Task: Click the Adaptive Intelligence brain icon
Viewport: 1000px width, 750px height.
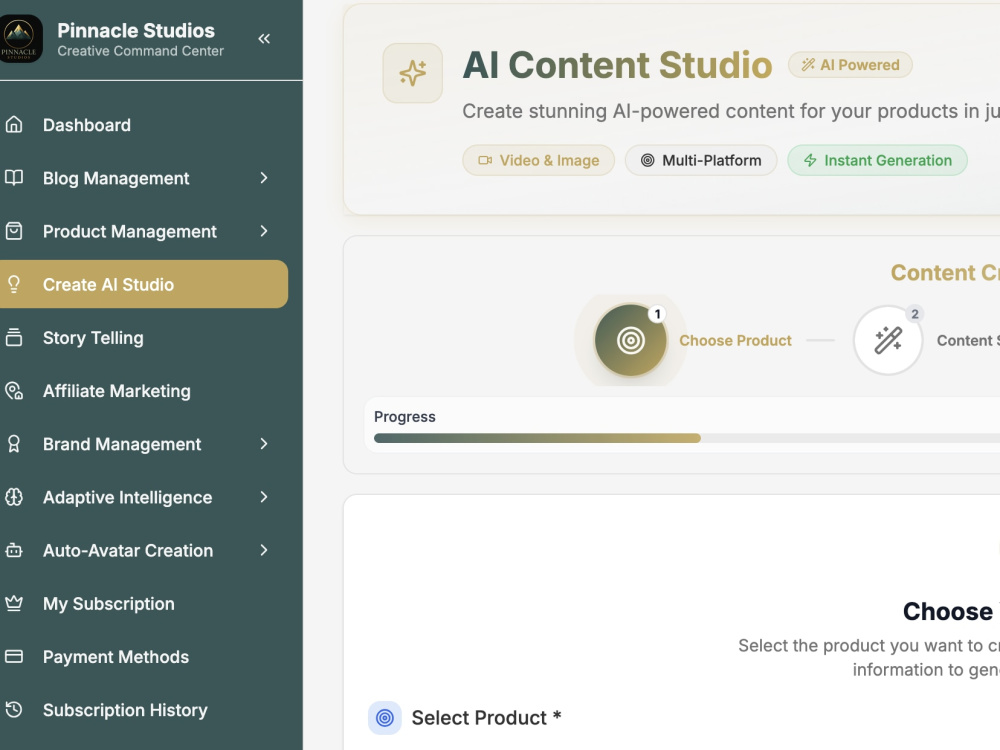Action: tap(14, 497)
